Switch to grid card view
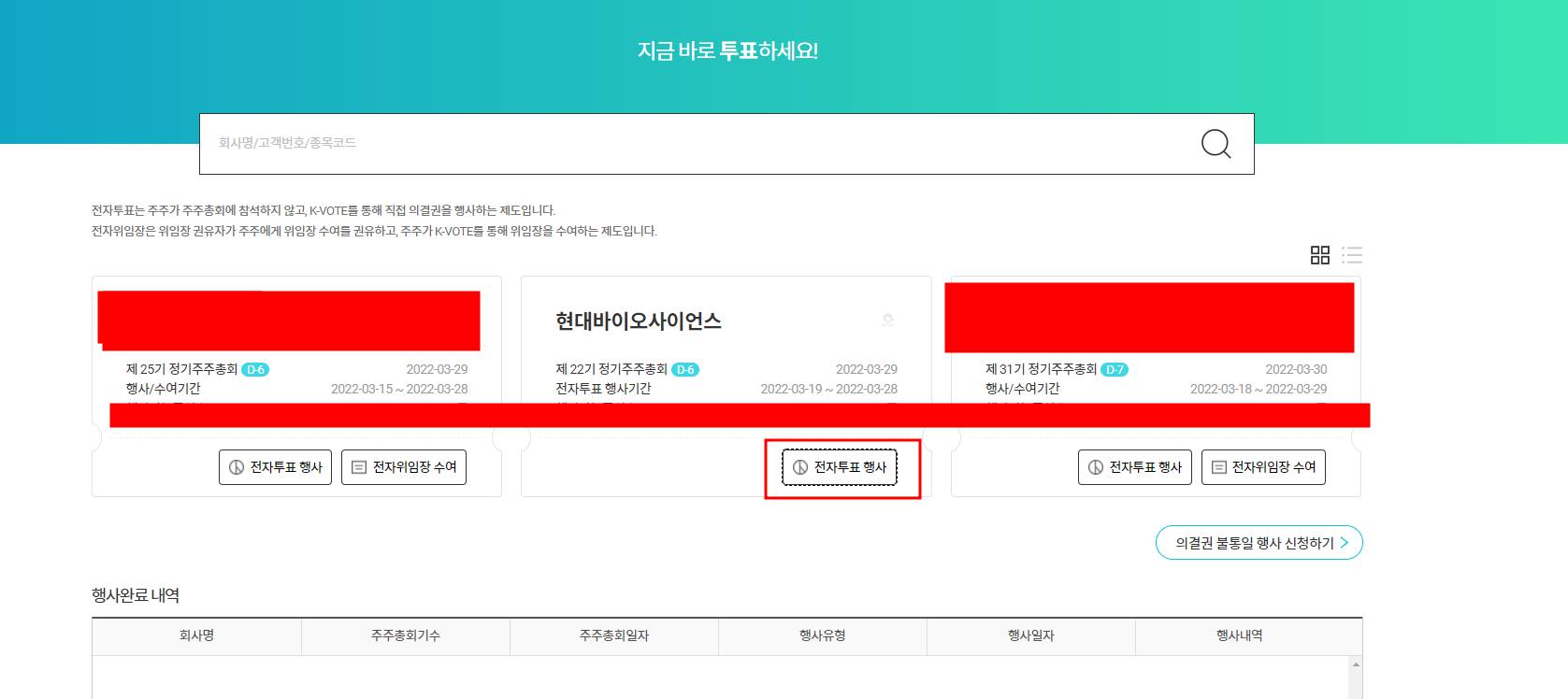Viewport: 1568px width, 699px height. pos(1320,255)
